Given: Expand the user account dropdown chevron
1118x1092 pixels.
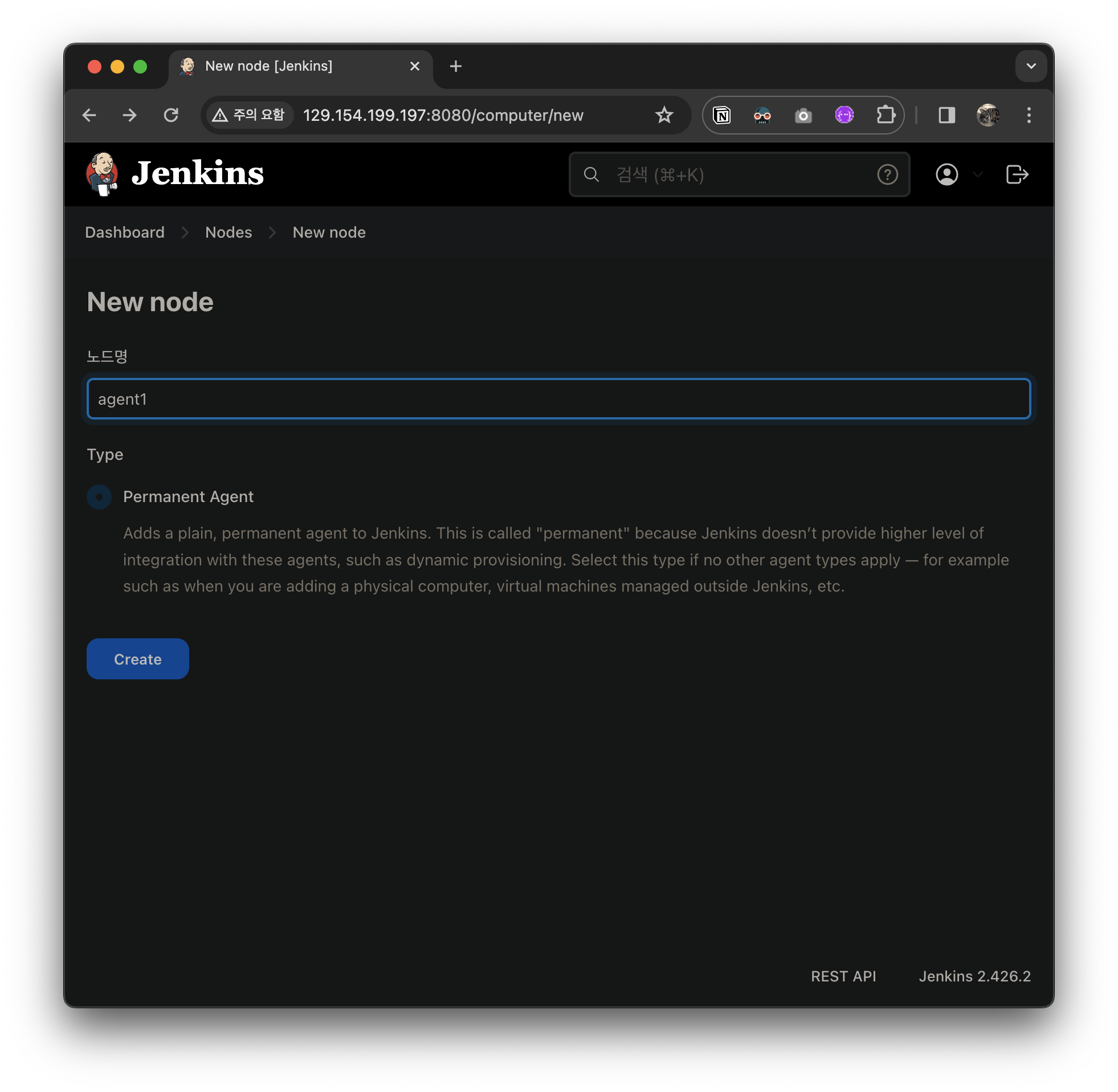Looking at the screenshot, I should (x=978, y=174).
